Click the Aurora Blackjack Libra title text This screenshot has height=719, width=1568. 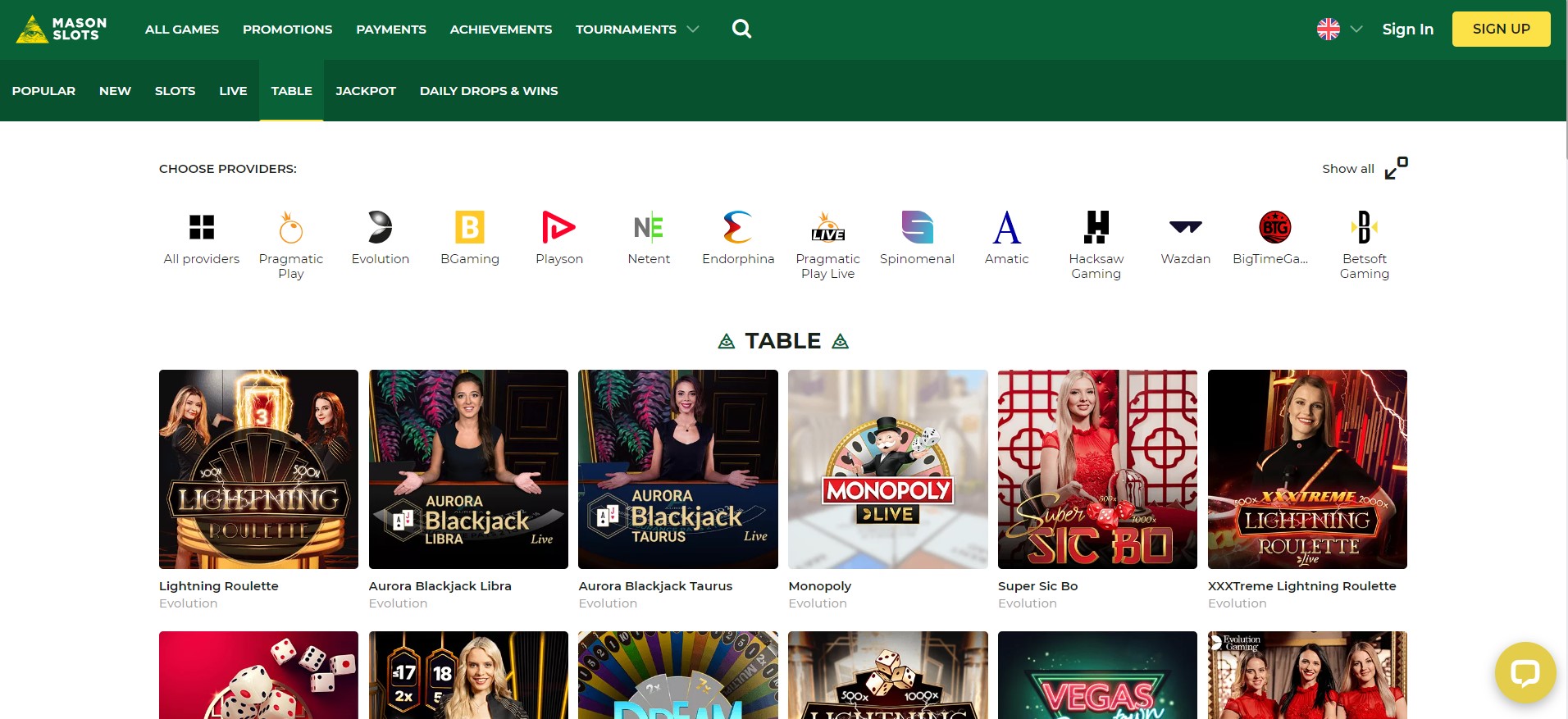click(x=440, y=586)
